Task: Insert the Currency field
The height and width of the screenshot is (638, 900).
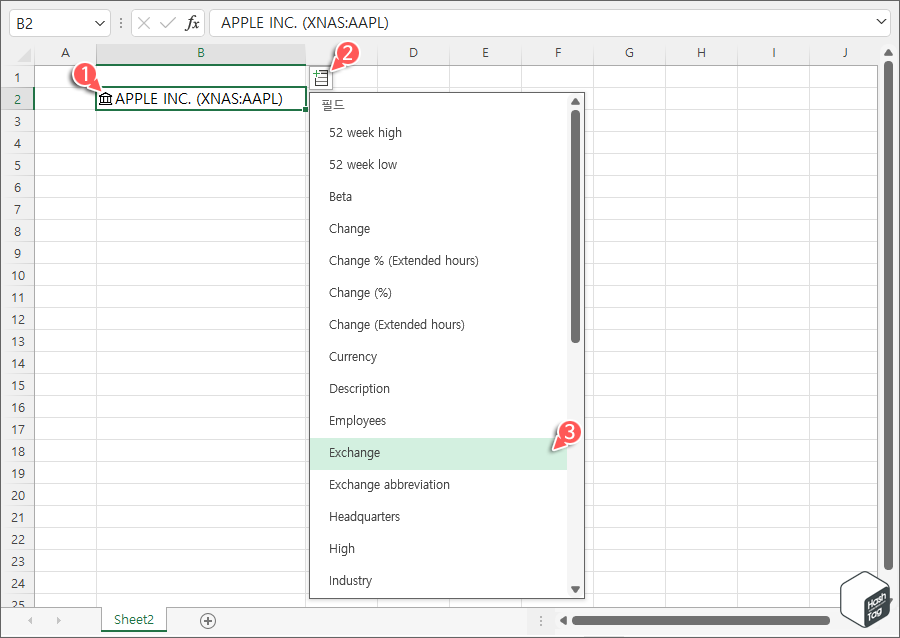Action: [439, 357]
